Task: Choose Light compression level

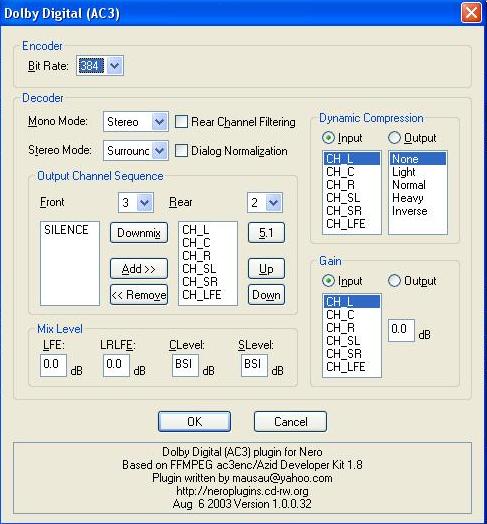Action: [418, 172]
